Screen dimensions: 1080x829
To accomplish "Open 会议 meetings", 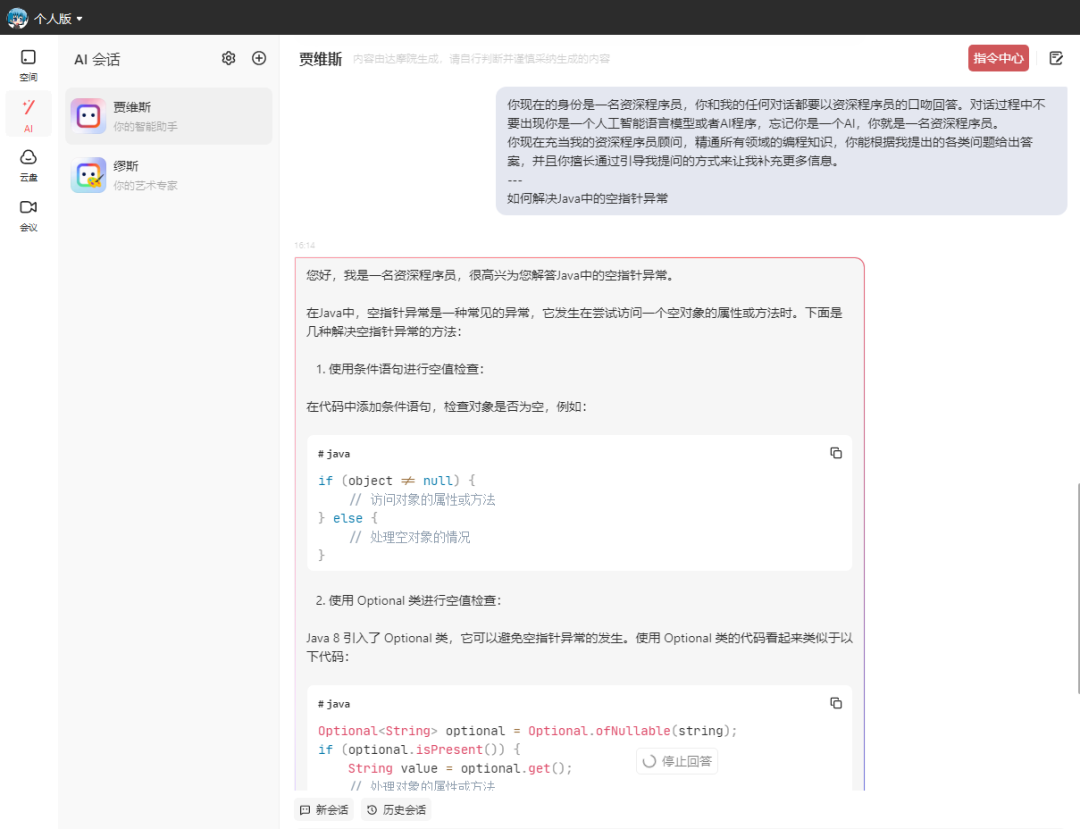I will click(x=28, y=216).
